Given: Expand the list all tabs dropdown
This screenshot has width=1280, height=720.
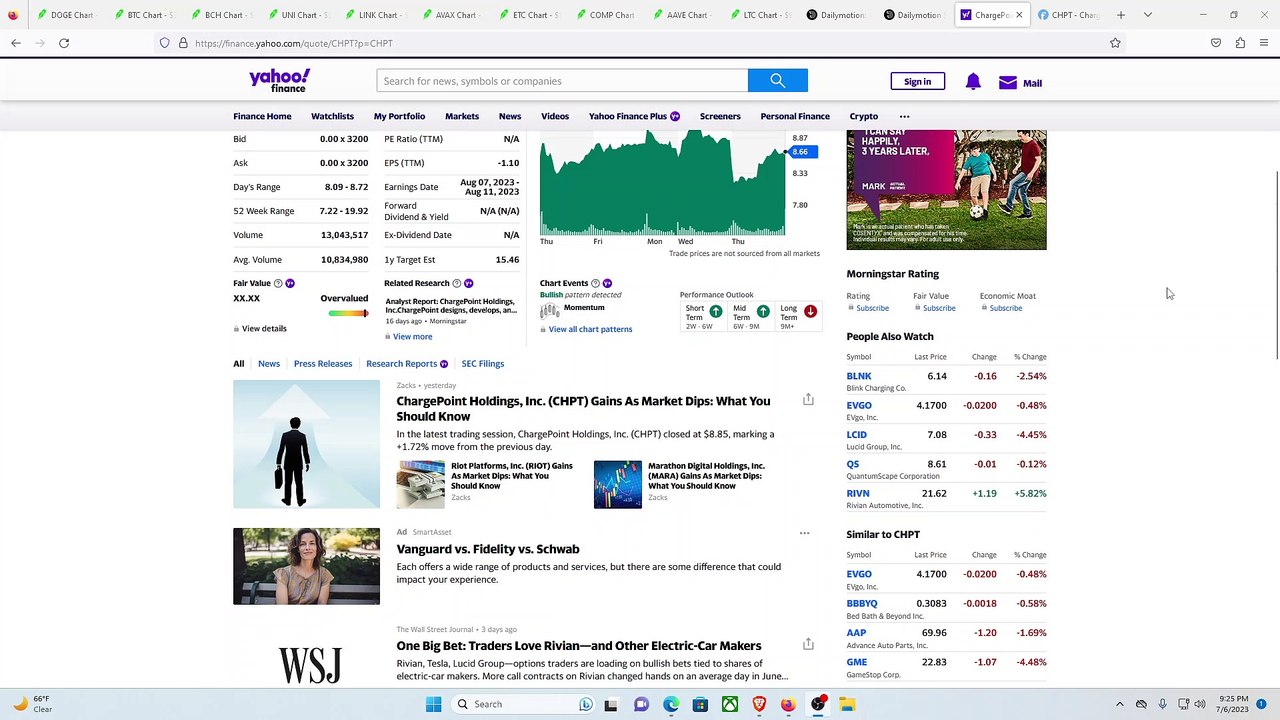Looking at the screenshot, I should tap(1148, 15).
